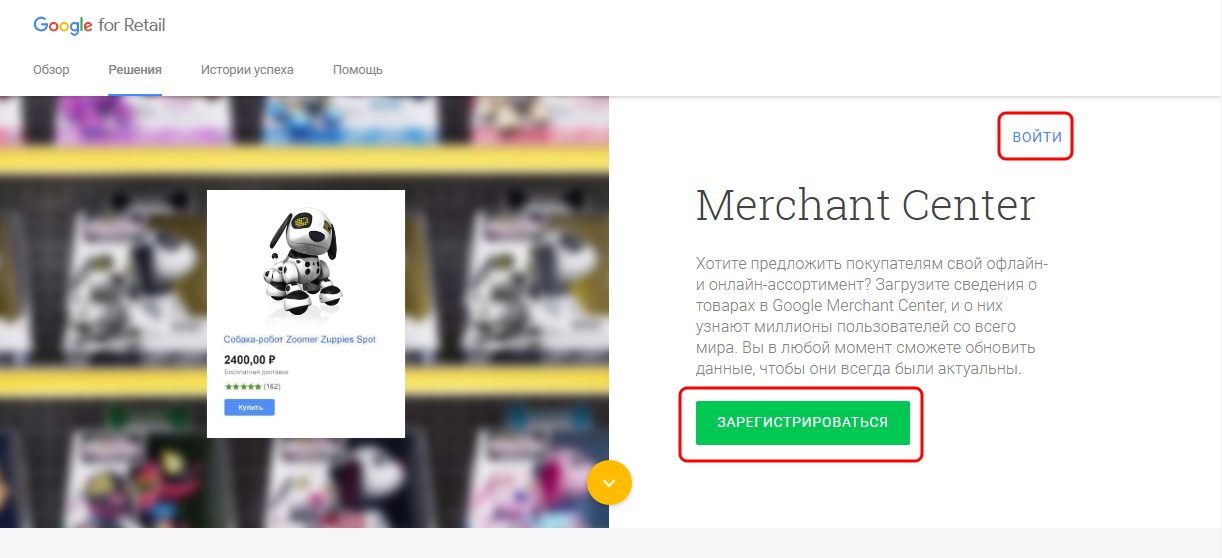The width and height of the screenshot is (1222, 558).
Task: Click the yellow down-arrow circle button
Action: (609, 482)
